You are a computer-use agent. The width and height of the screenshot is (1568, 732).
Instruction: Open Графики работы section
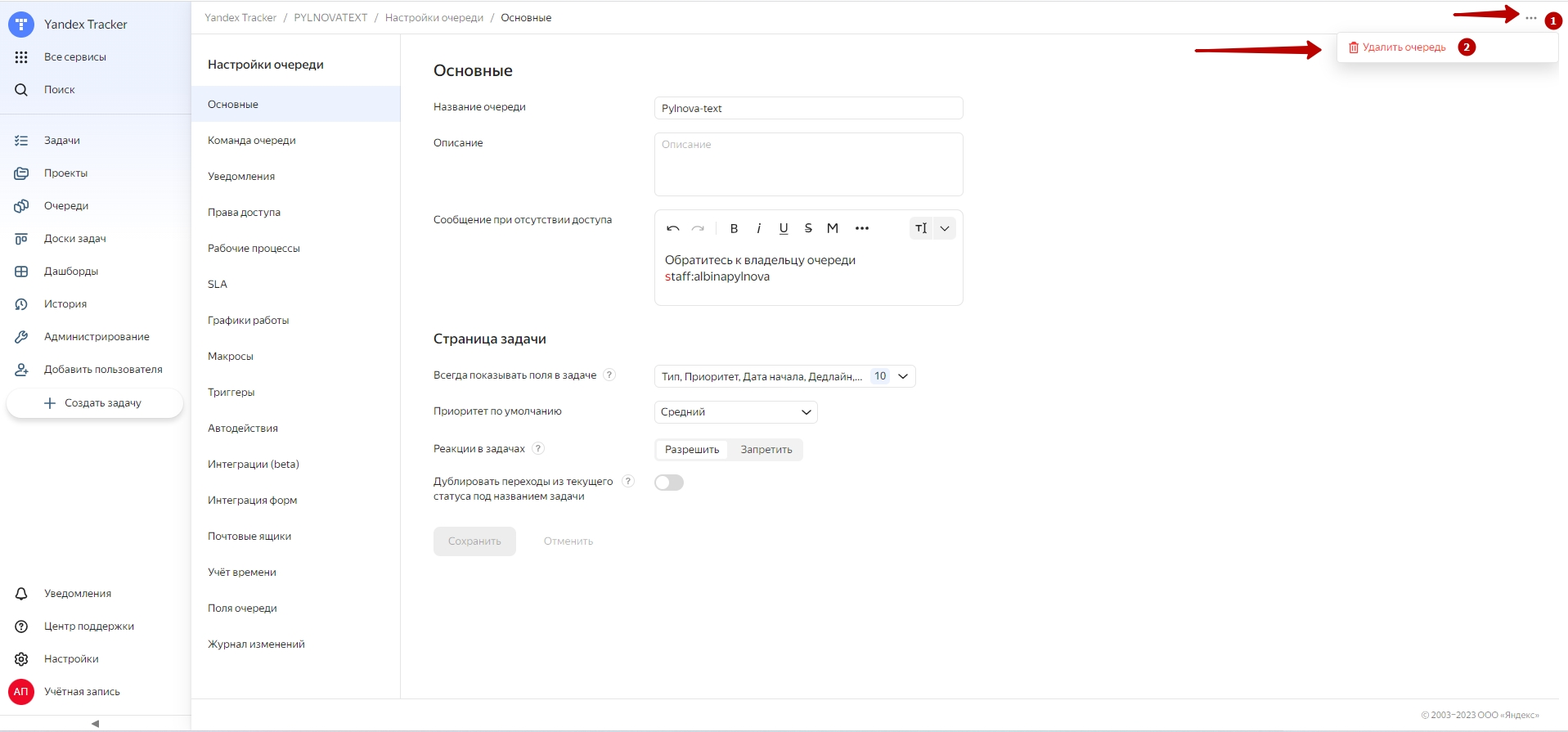click(296, 321)
